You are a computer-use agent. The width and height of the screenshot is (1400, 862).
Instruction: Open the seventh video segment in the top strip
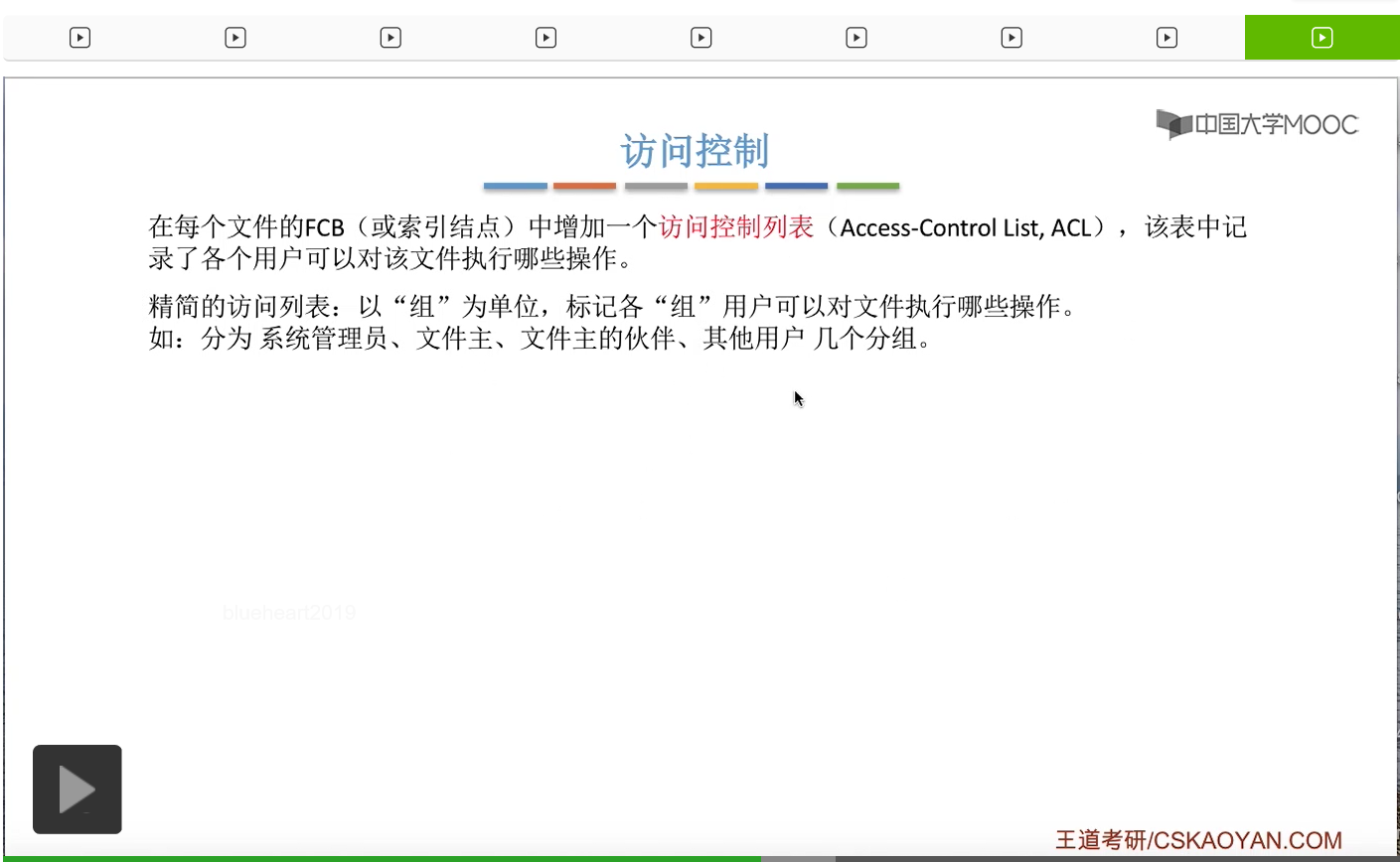1011,38
